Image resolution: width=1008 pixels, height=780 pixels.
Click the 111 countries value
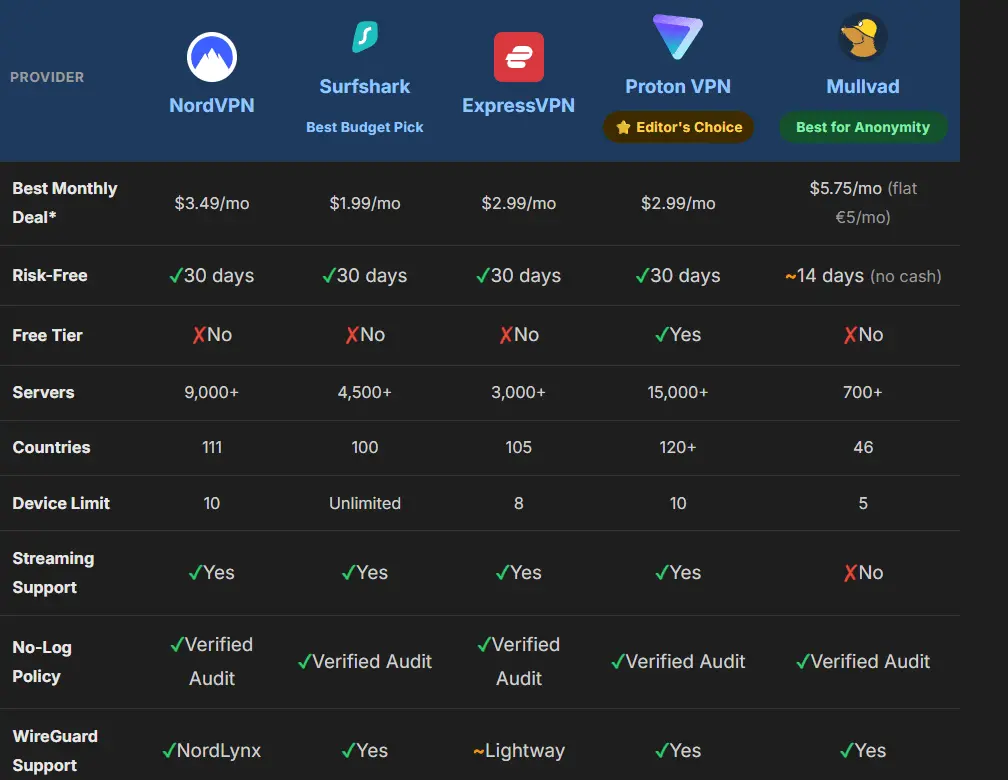pos(212,448)
